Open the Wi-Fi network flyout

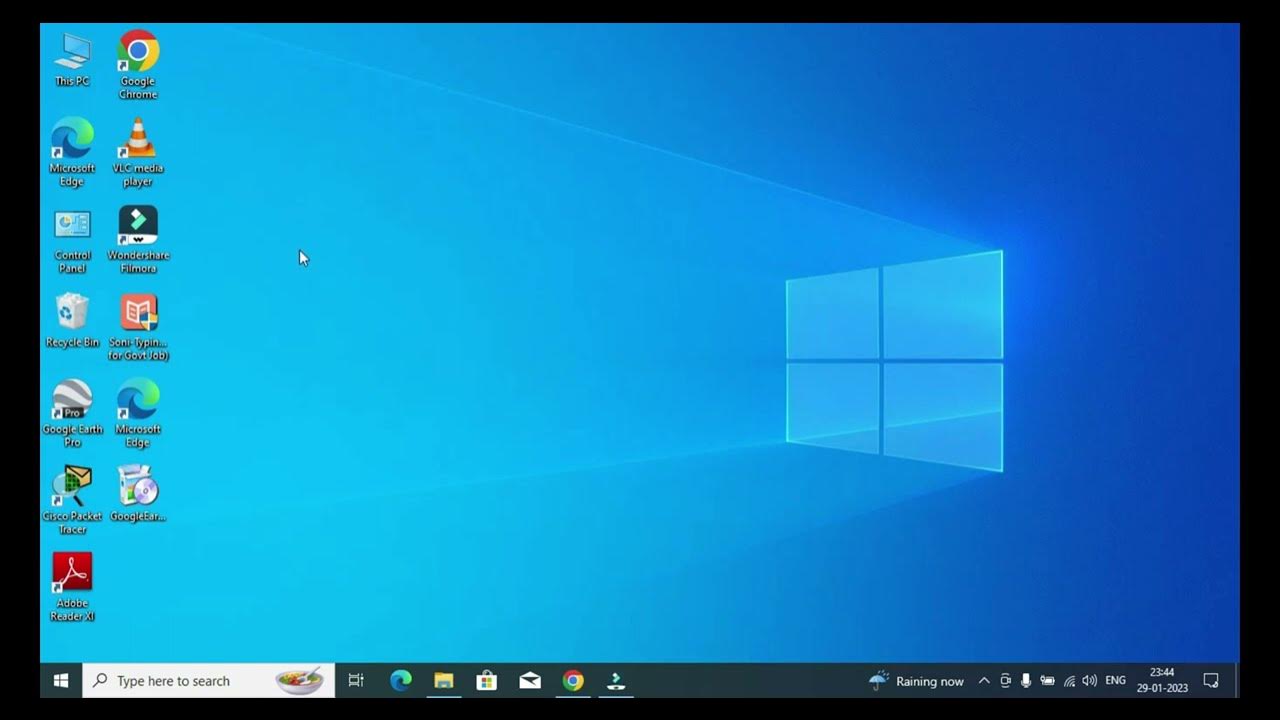pos(1069,681)
